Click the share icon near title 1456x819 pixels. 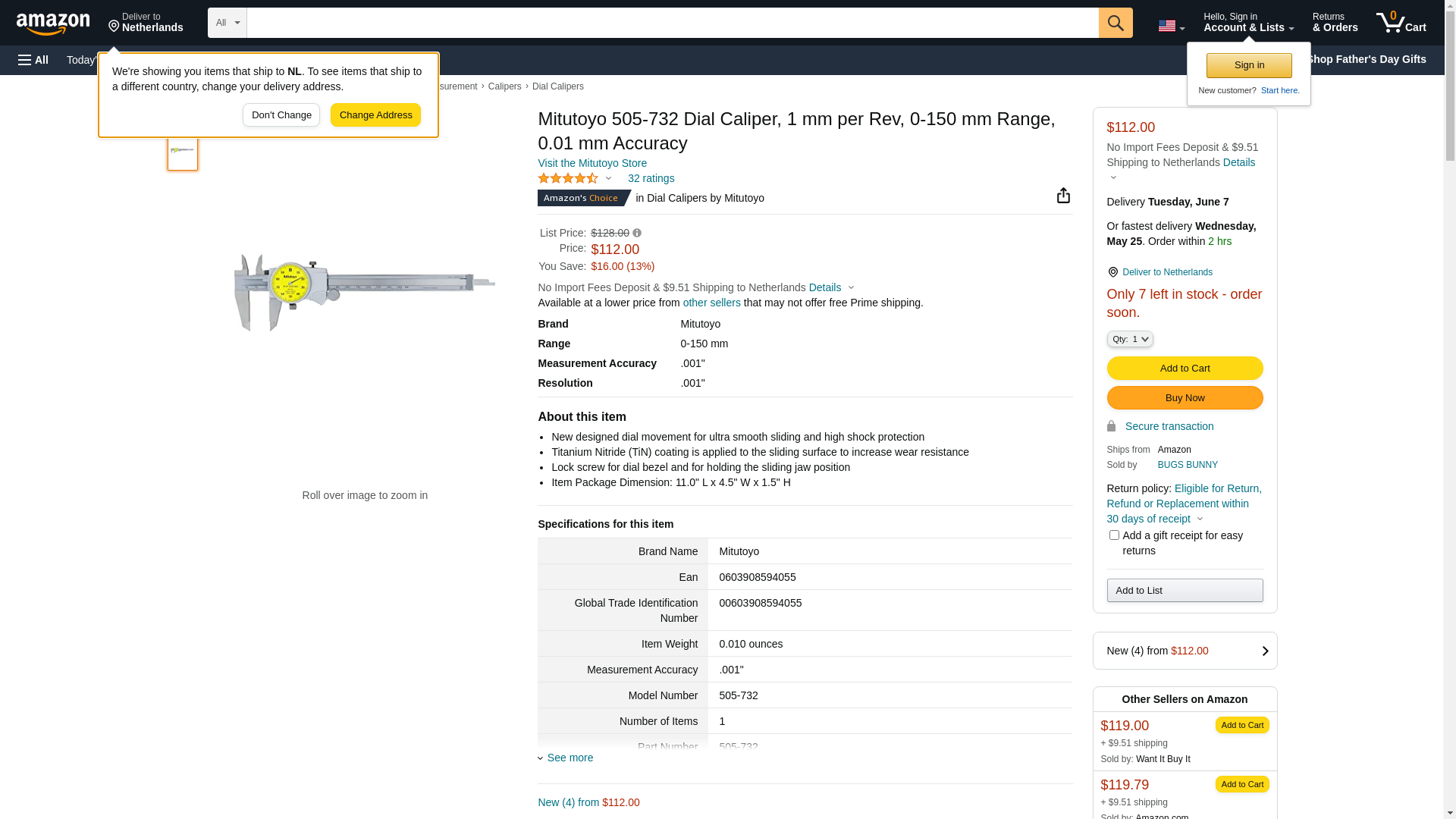pyautogui.click(x=1063, y=196)
